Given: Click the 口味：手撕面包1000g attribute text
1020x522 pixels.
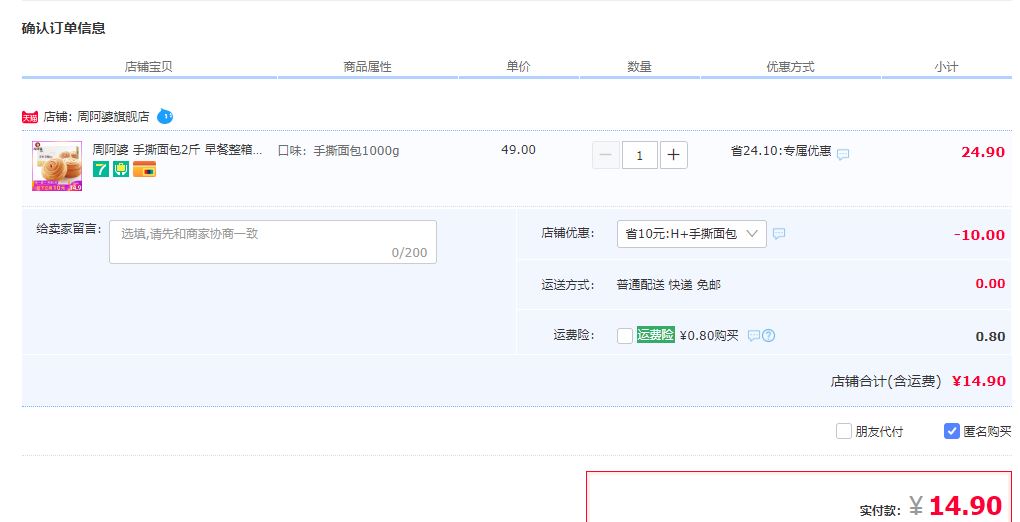Looking at the screenshot, I should tap(338, 151).
